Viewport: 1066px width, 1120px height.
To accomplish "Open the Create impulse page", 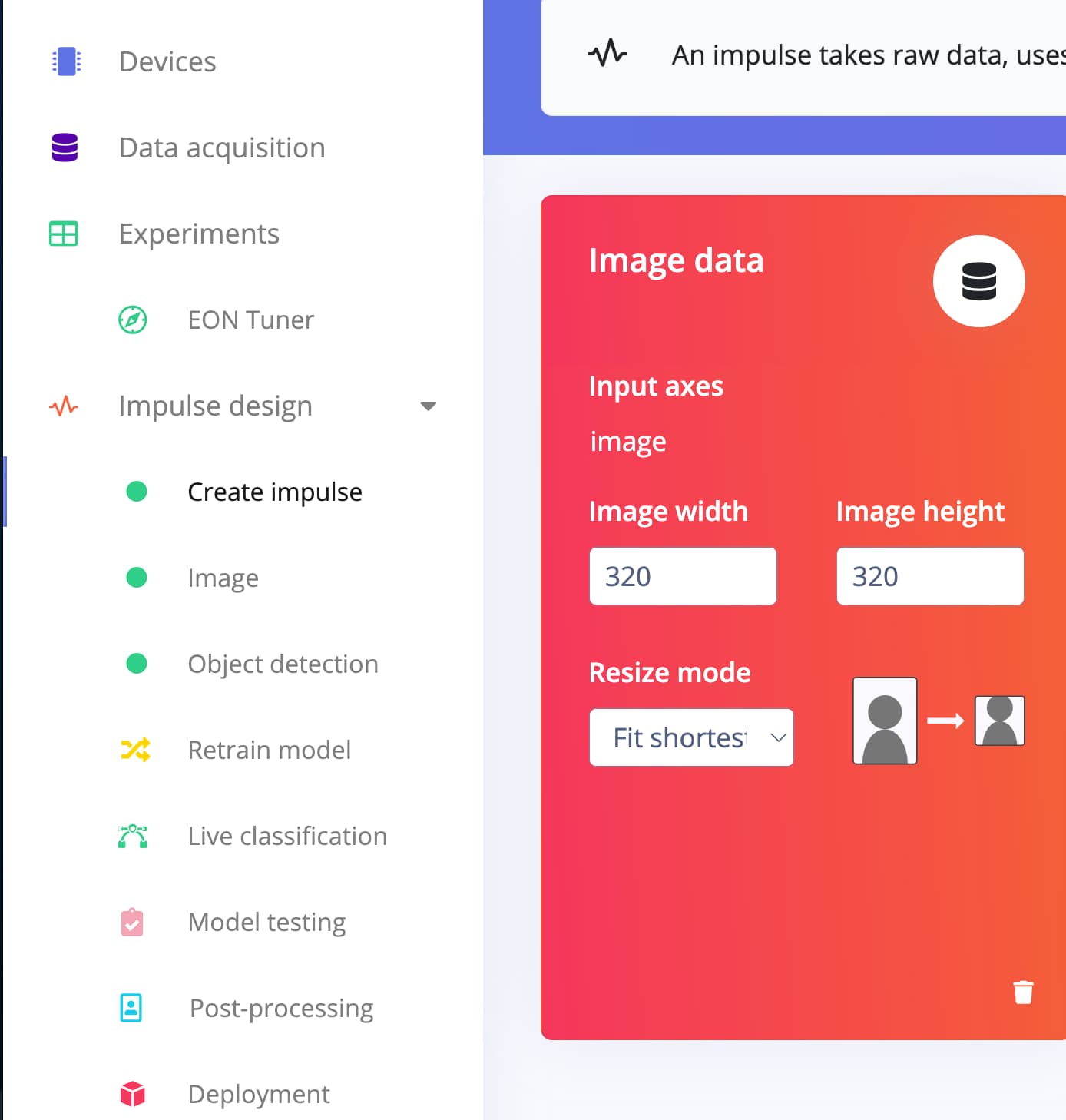I will (x=274, y=492).
